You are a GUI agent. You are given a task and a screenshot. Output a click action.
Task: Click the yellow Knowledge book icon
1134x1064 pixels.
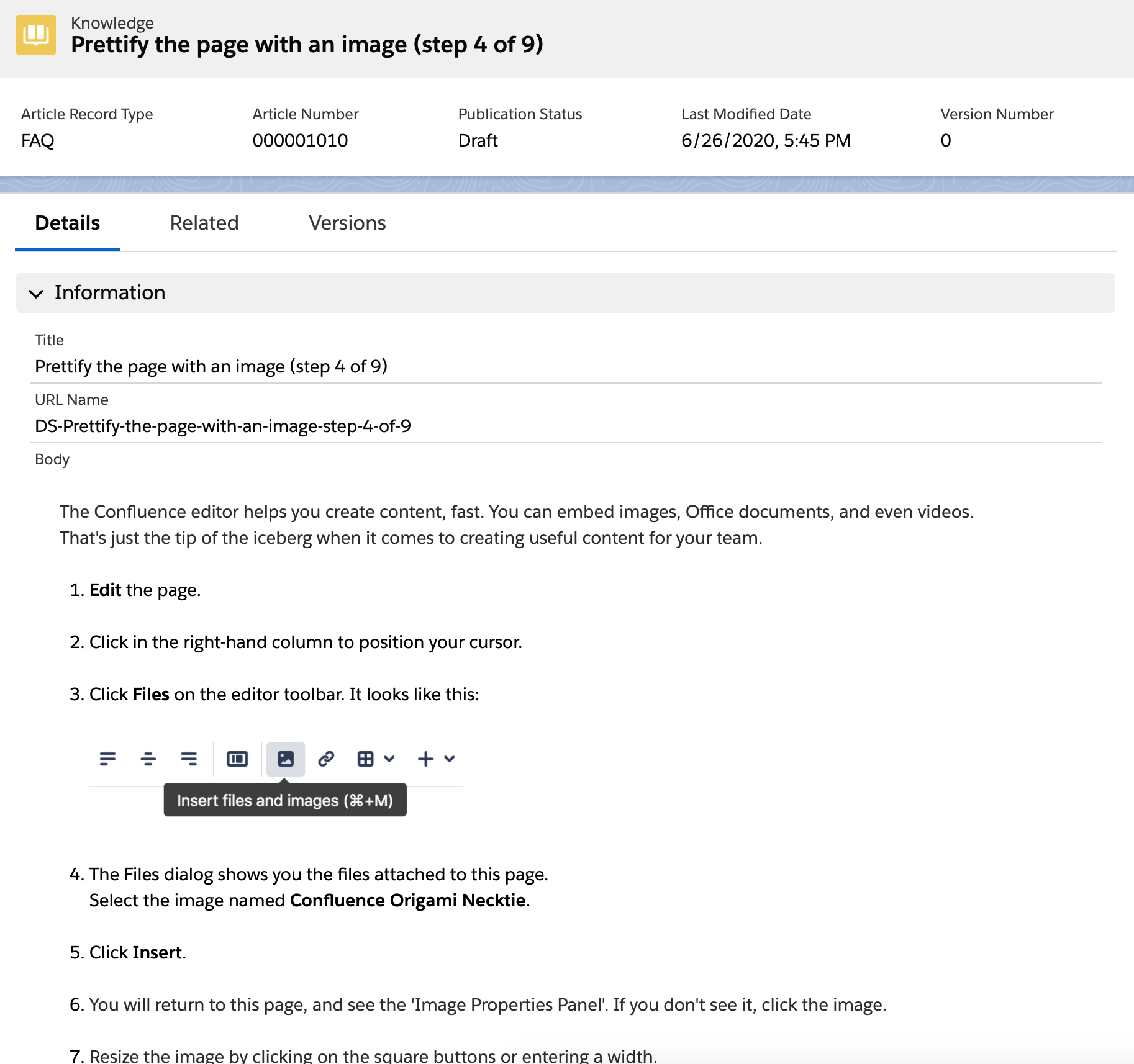pyautogui.click(x=35, y=35)
